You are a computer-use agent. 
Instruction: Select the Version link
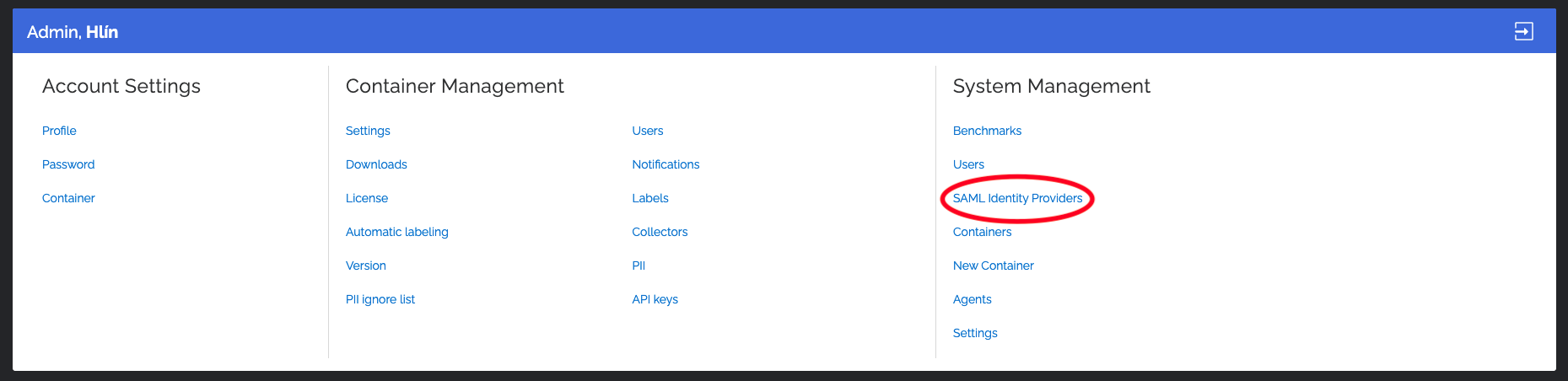[x=366, y=266]
